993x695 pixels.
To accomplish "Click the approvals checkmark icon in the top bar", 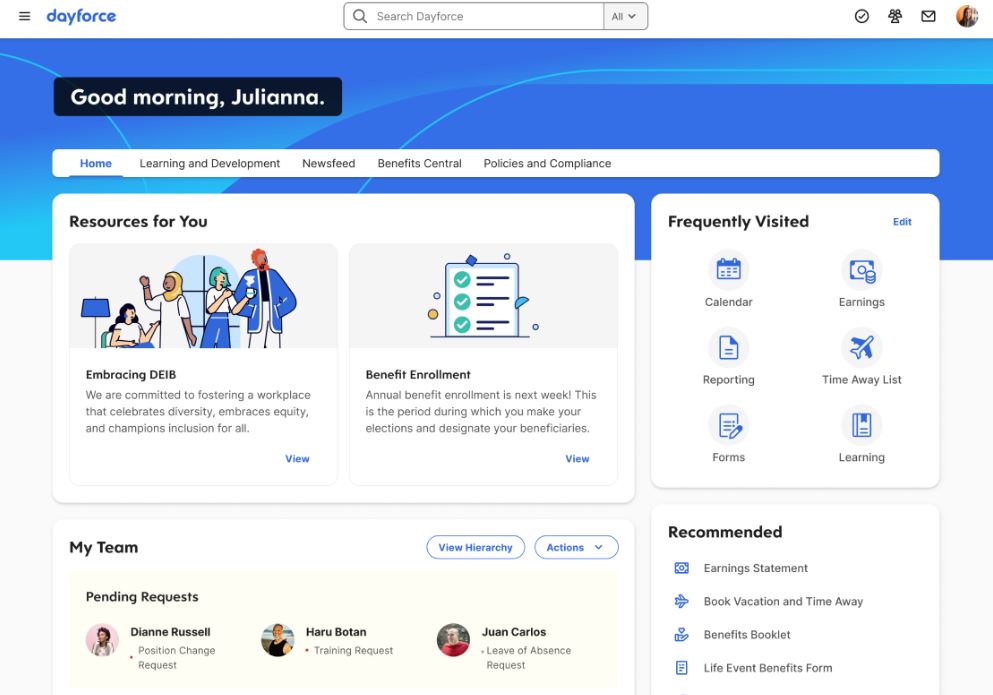I will point(861,16).
